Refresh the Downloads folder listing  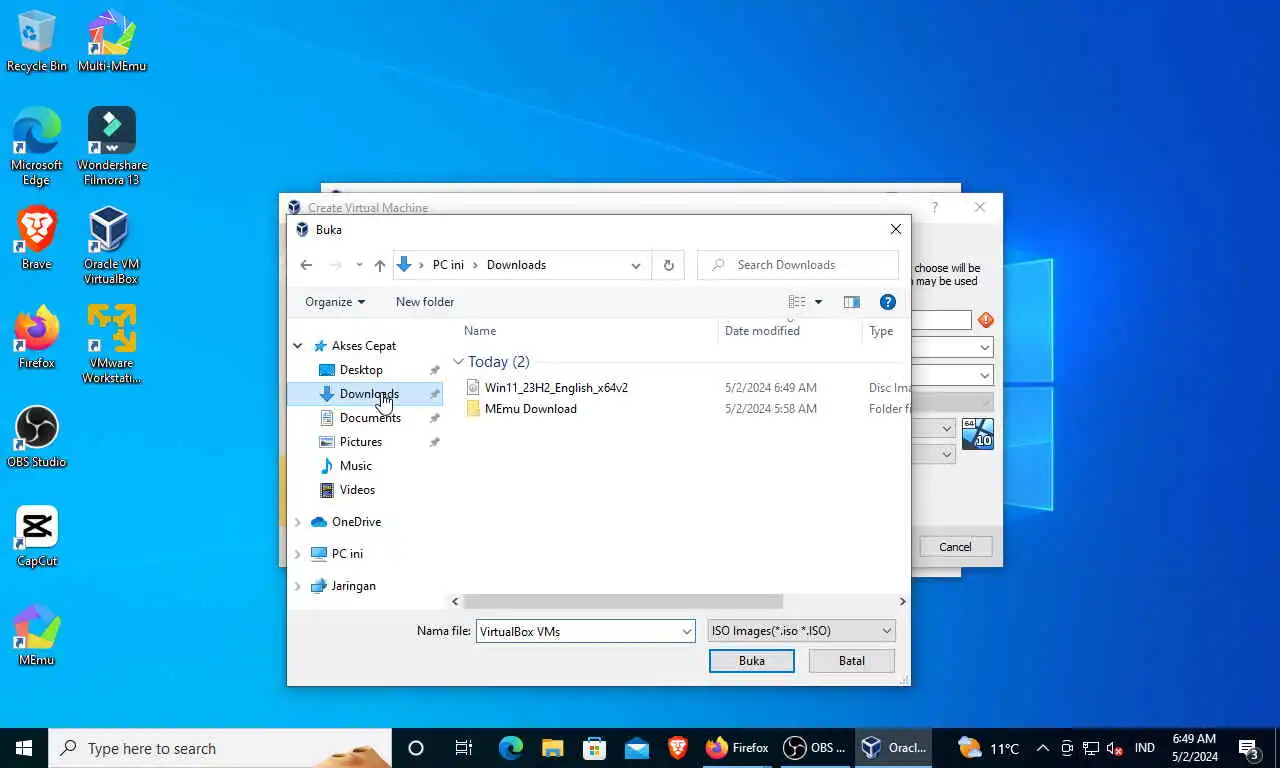[669, 265]
